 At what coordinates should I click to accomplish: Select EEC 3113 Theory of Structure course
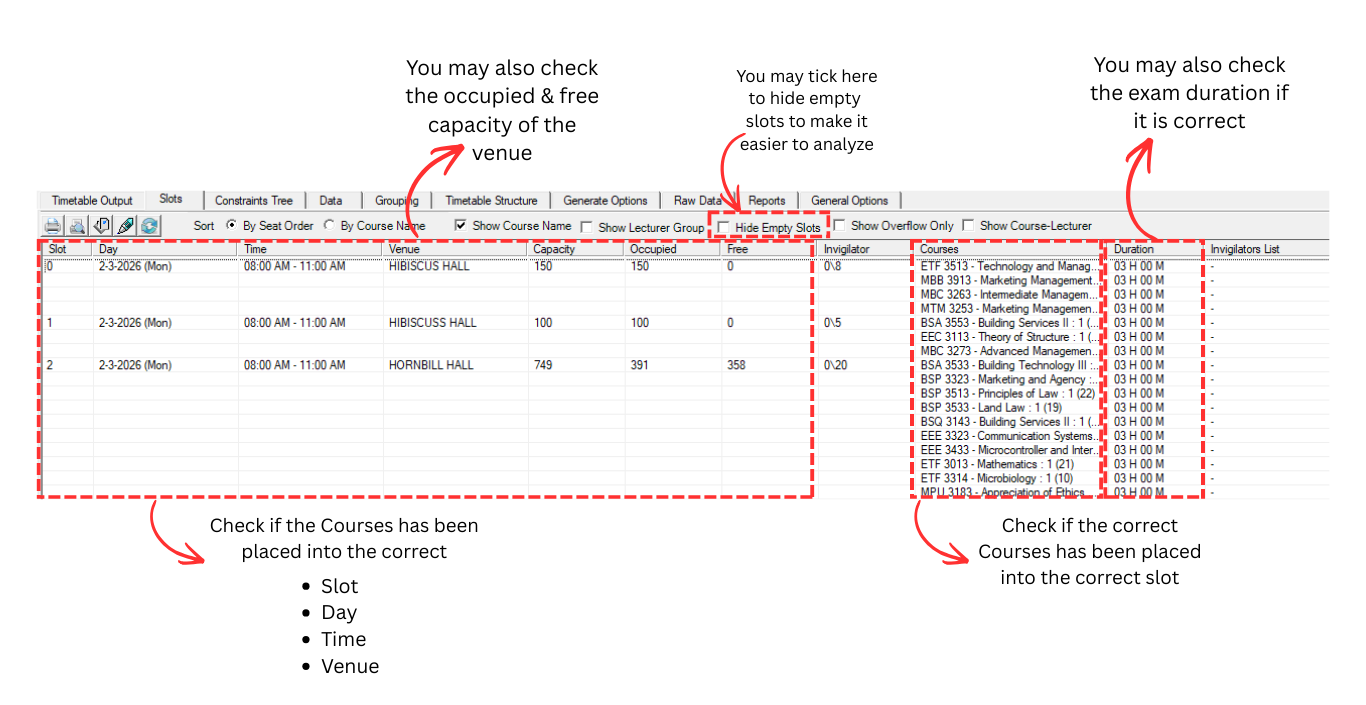(x=1009, y=337)
